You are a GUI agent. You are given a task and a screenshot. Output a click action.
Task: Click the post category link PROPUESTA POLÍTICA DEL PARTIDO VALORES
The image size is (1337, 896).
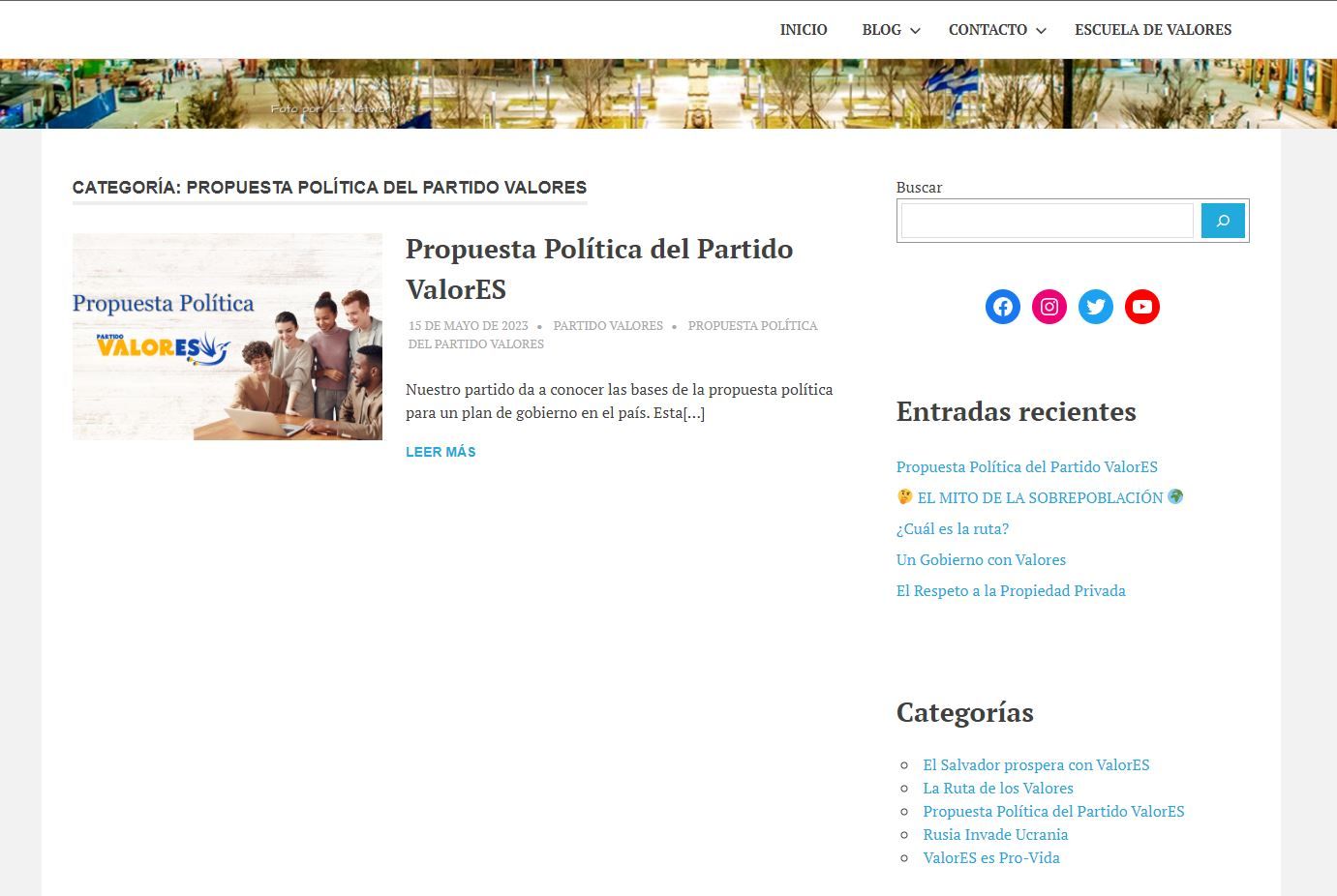[613, 335]
